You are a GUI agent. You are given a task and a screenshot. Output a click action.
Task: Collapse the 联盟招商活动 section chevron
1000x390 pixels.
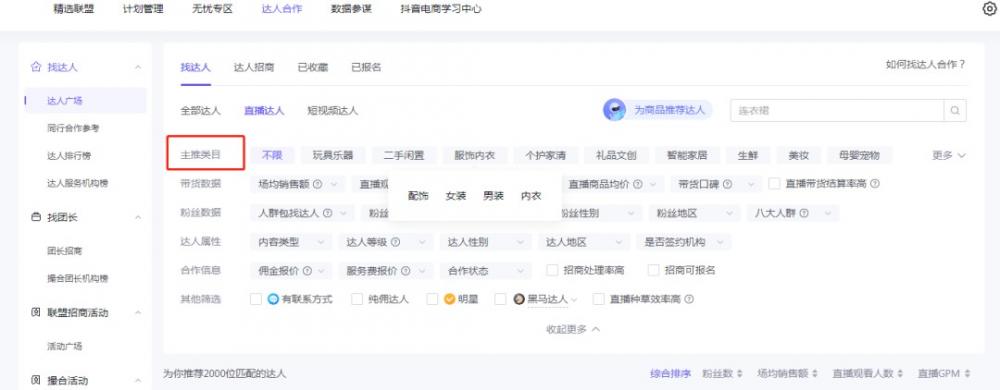pyautogui.click(x=138, y=313)
